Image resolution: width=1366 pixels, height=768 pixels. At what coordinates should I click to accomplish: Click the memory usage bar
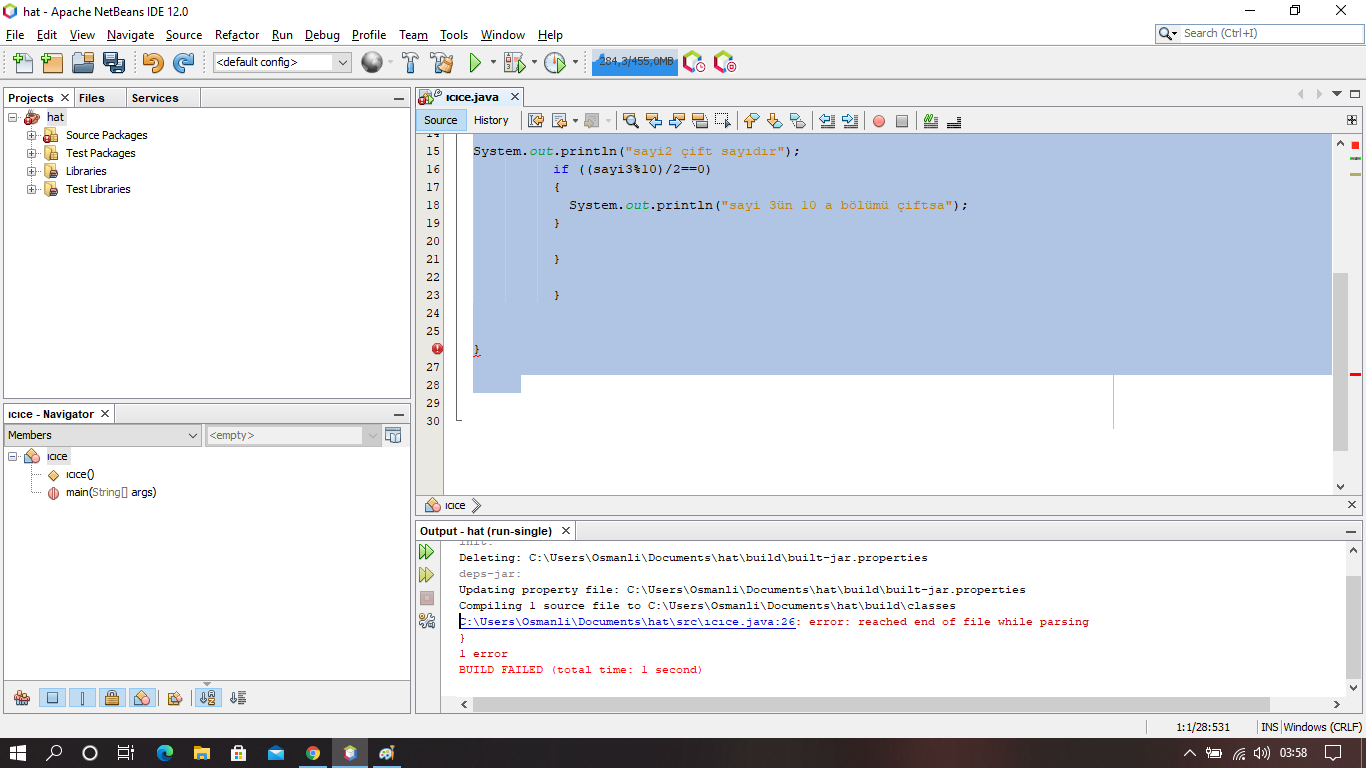click(635, 62)
